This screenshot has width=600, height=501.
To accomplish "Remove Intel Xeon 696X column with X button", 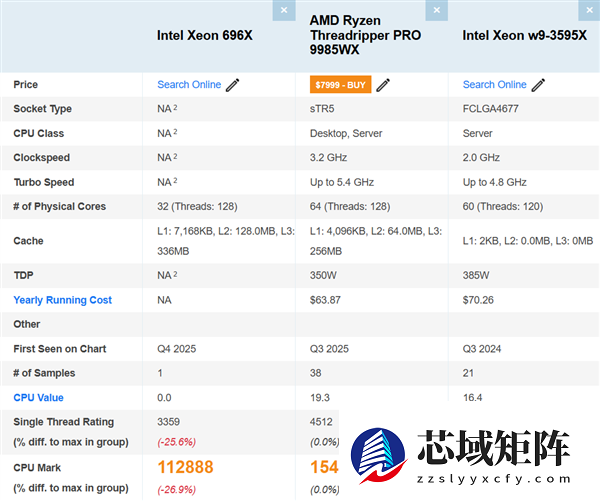I will point(284,10).
